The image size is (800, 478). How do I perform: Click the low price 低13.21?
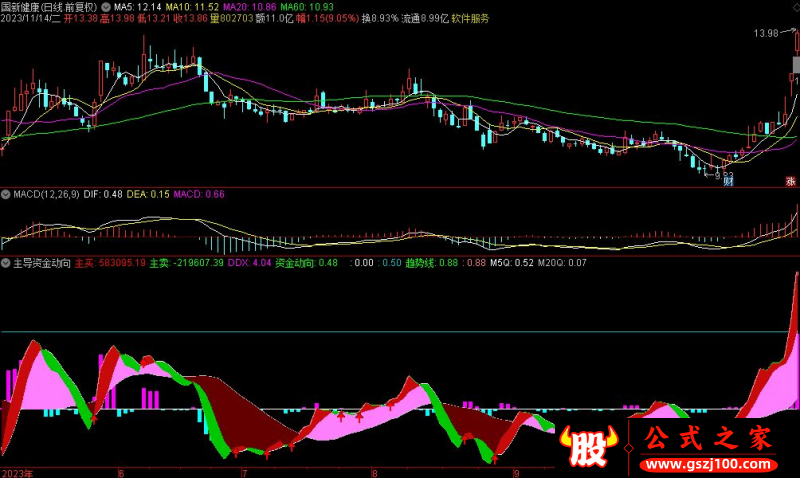(x=154, y=19)
